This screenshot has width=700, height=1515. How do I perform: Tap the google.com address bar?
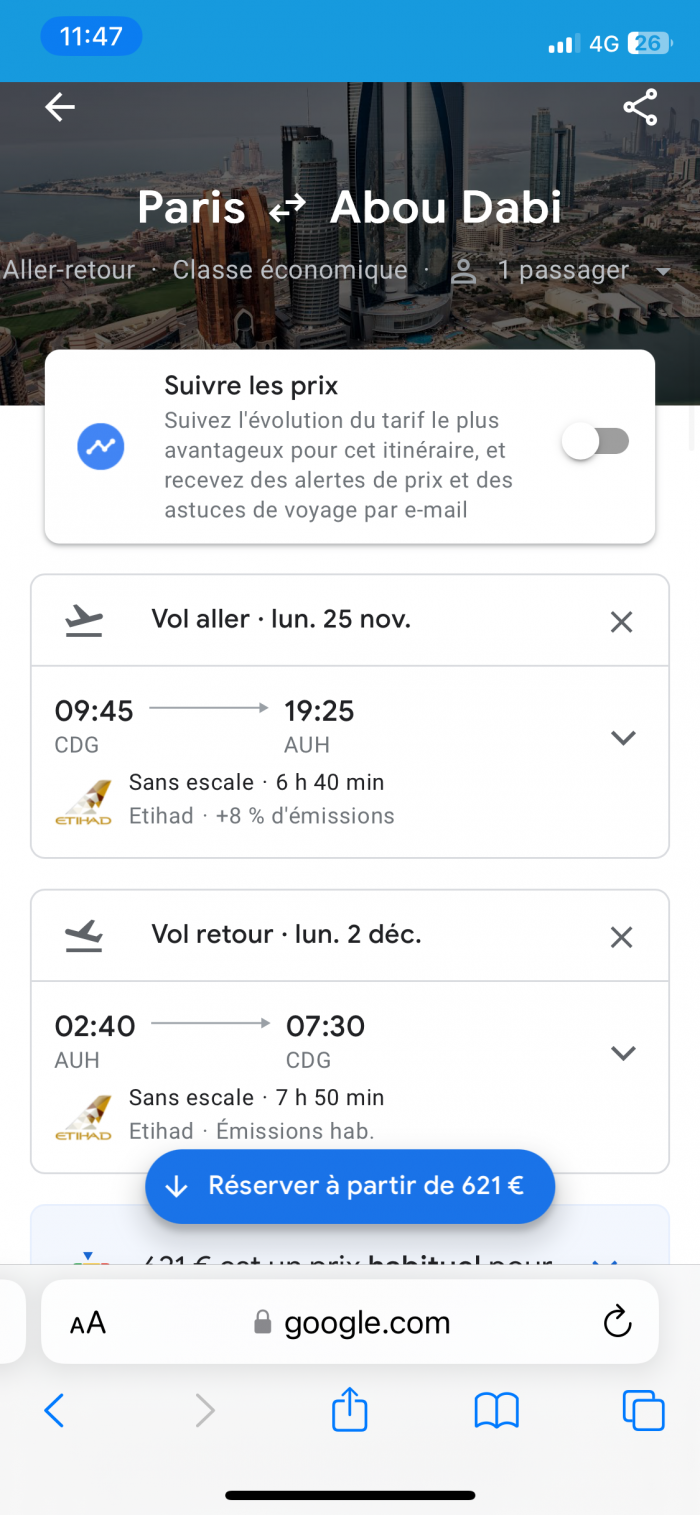(350, 1322)
